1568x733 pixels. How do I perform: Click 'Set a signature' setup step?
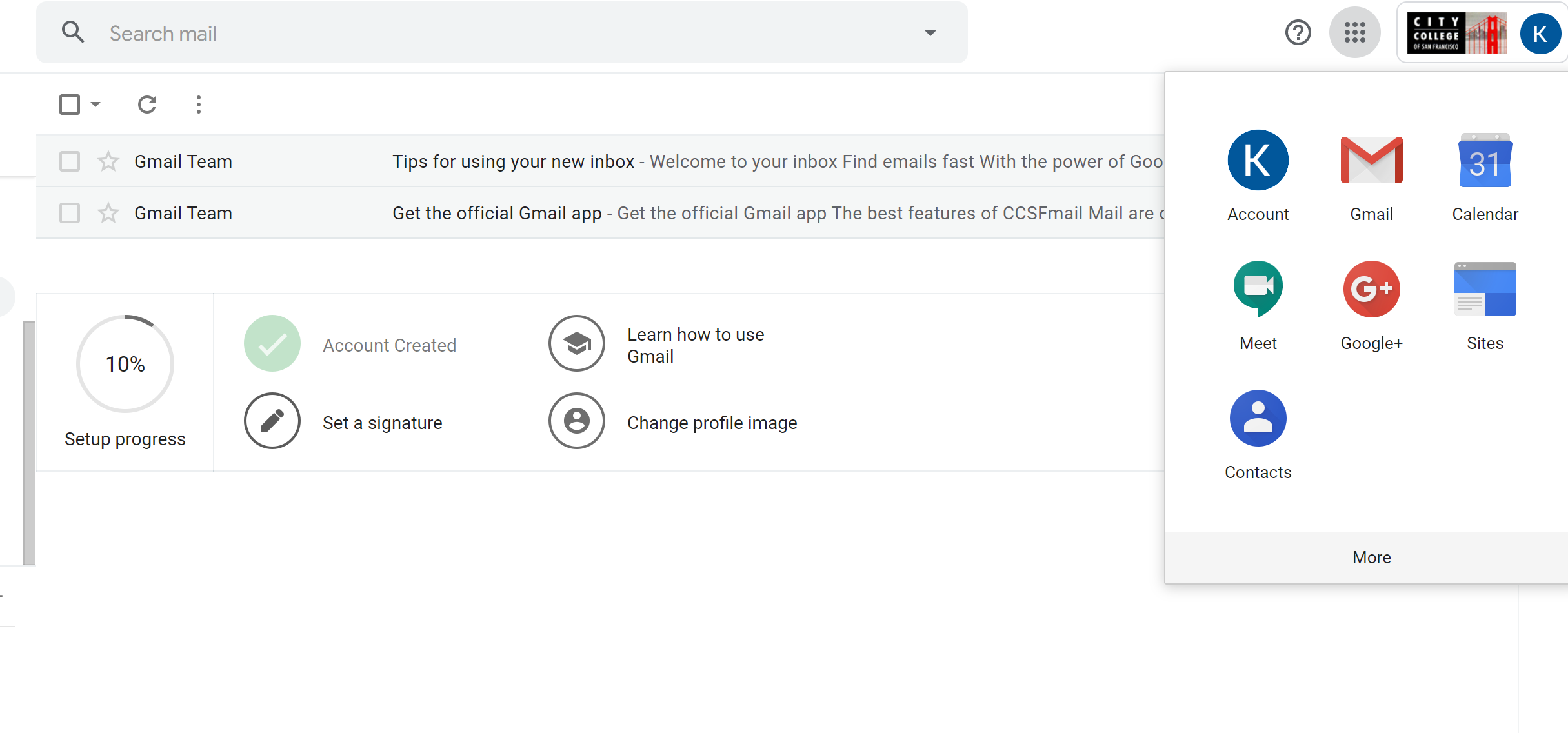[382, 423]
